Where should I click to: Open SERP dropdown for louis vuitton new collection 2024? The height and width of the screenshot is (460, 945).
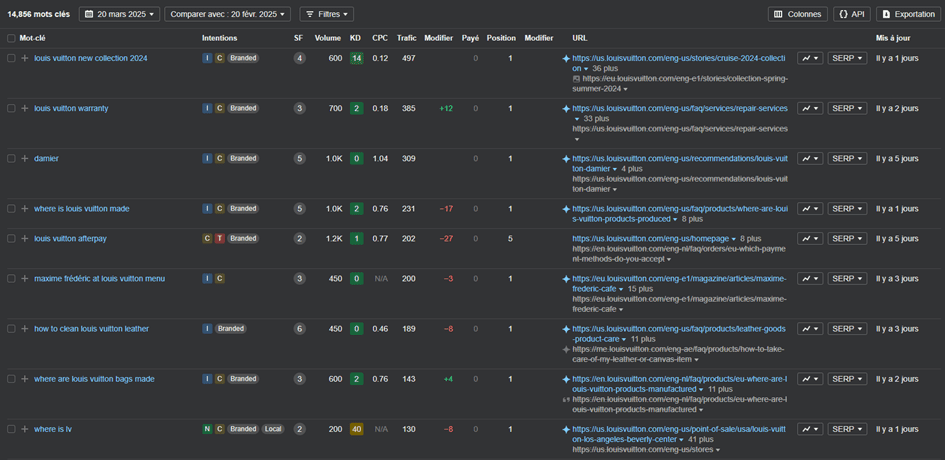(847, 58)
